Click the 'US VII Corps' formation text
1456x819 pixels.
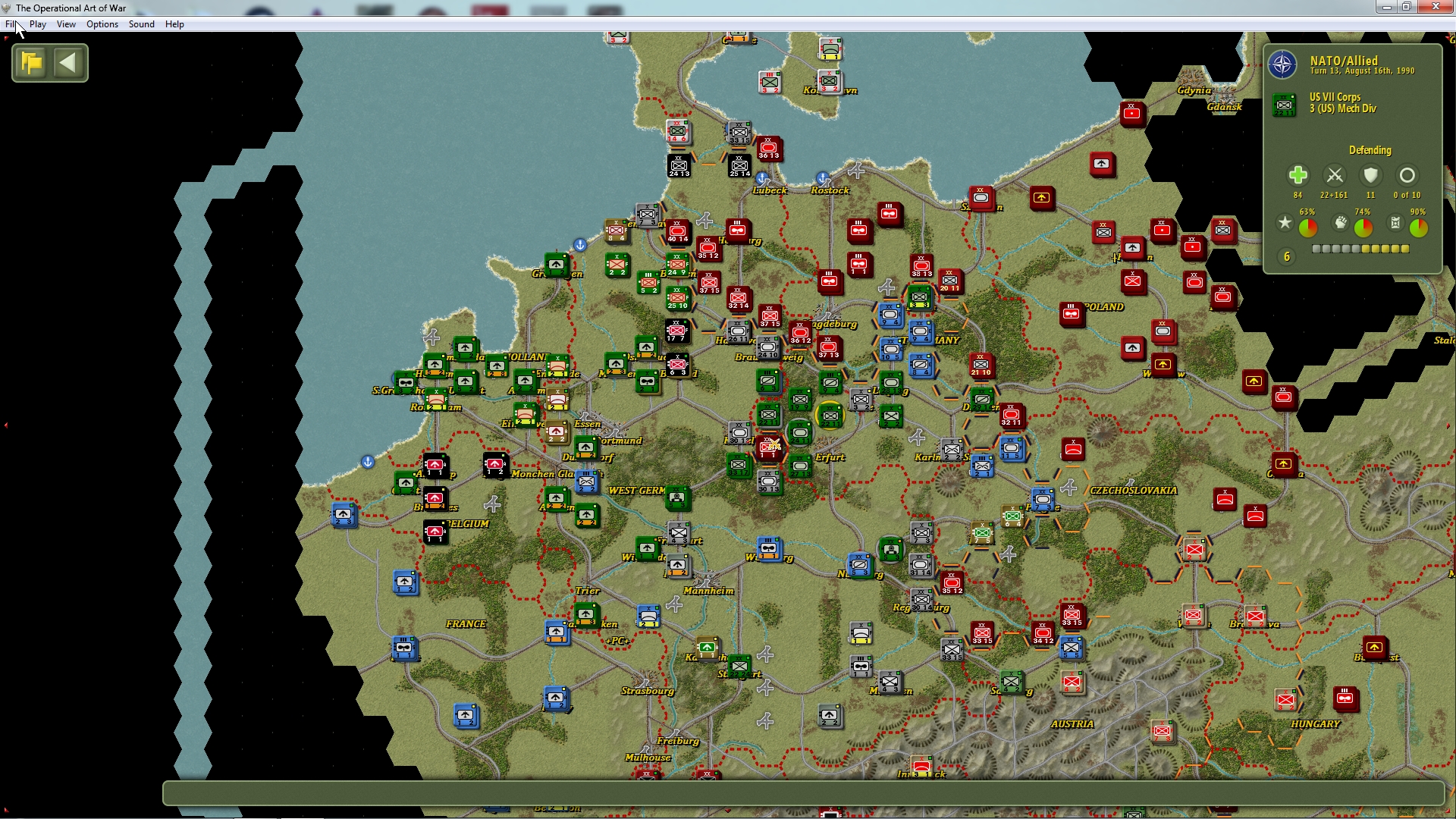tap(1335, 97)
